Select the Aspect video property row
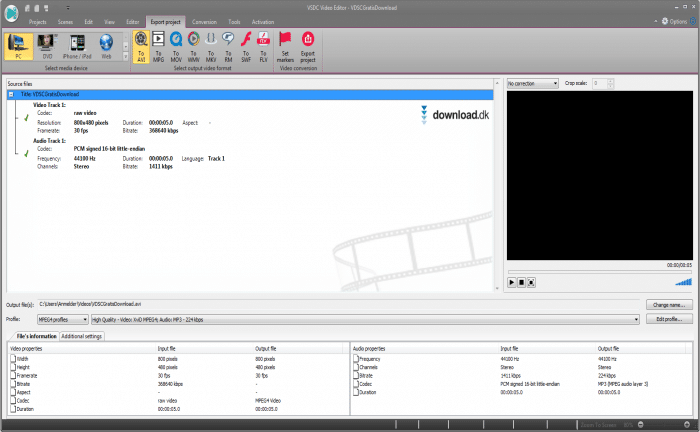The height and width of the screenshot is (432, 700). coord(179,392)
